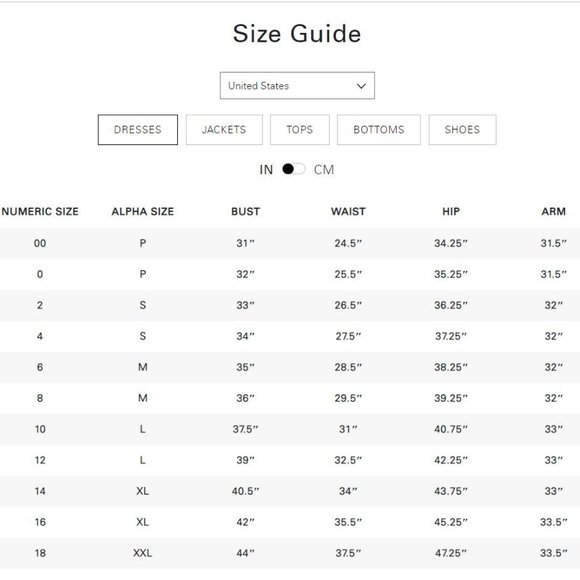Image resolution: width=580 pixels, height=580 pixels.
Task: Open the United States country dropdown
Action: click(297, 86)
